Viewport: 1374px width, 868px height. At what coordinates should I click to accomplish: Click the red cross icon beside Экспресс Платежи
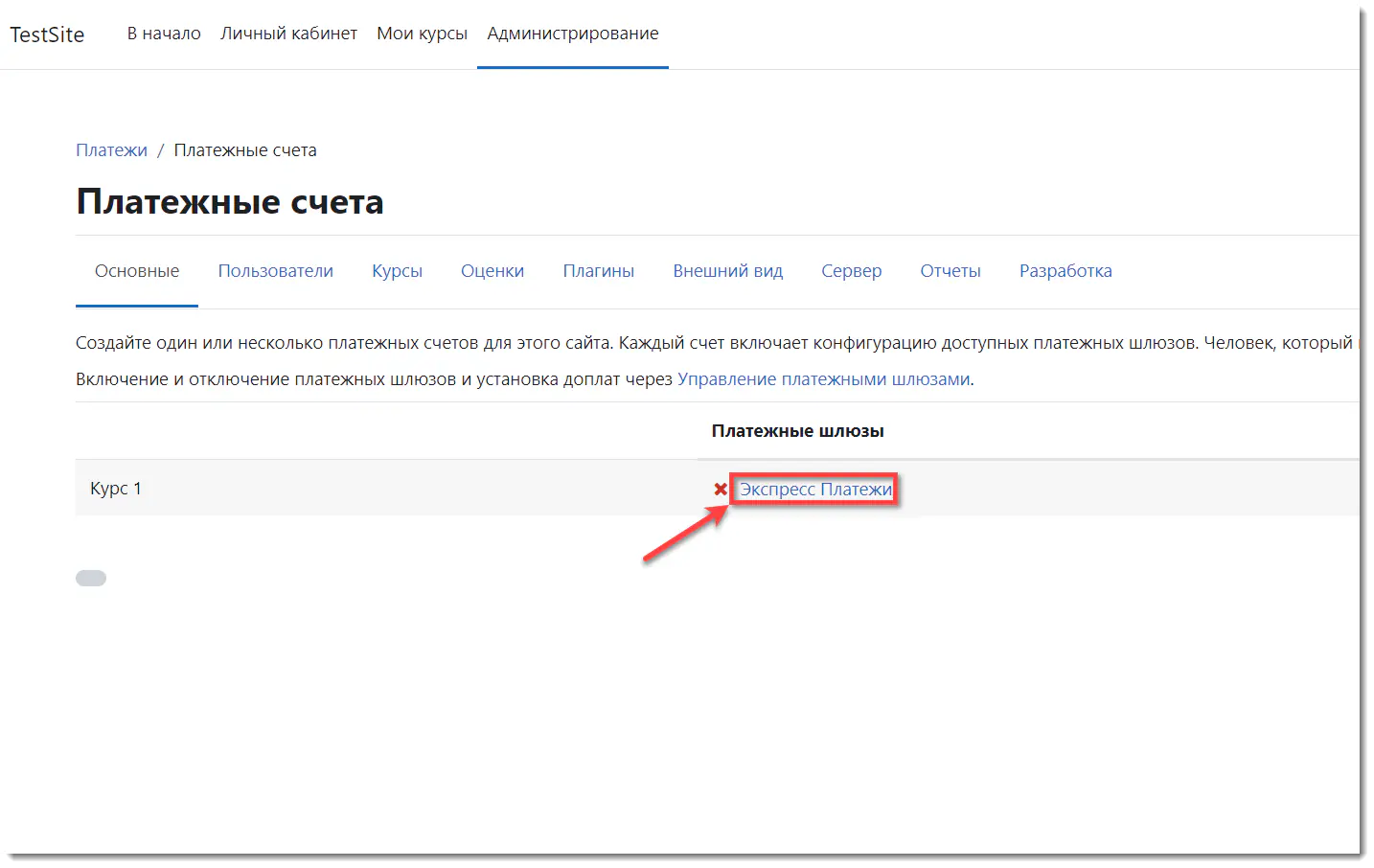point(721,490)
